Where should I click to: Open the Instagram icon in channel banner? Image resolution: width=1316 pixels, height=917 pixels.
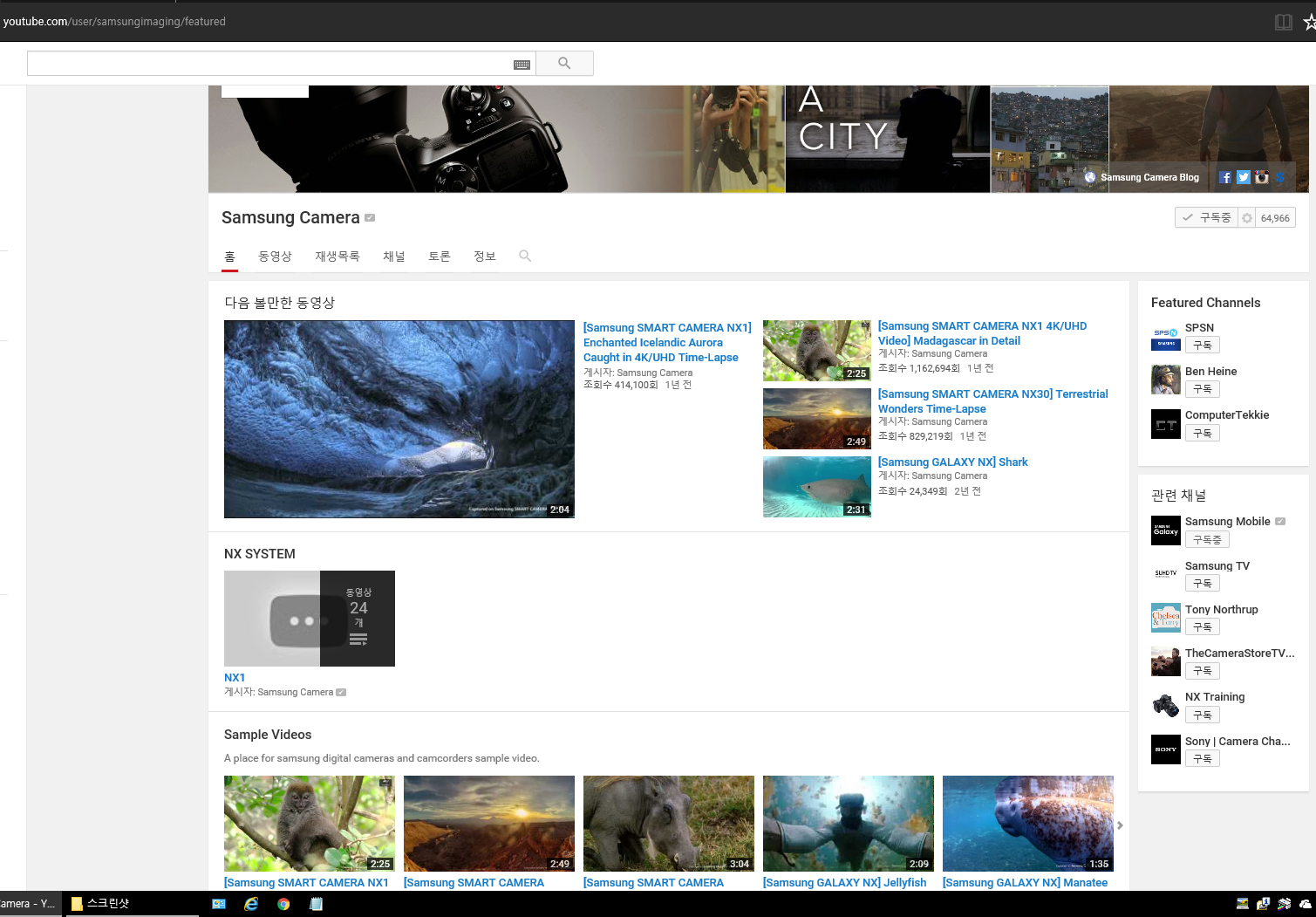tap(1262, 177)
